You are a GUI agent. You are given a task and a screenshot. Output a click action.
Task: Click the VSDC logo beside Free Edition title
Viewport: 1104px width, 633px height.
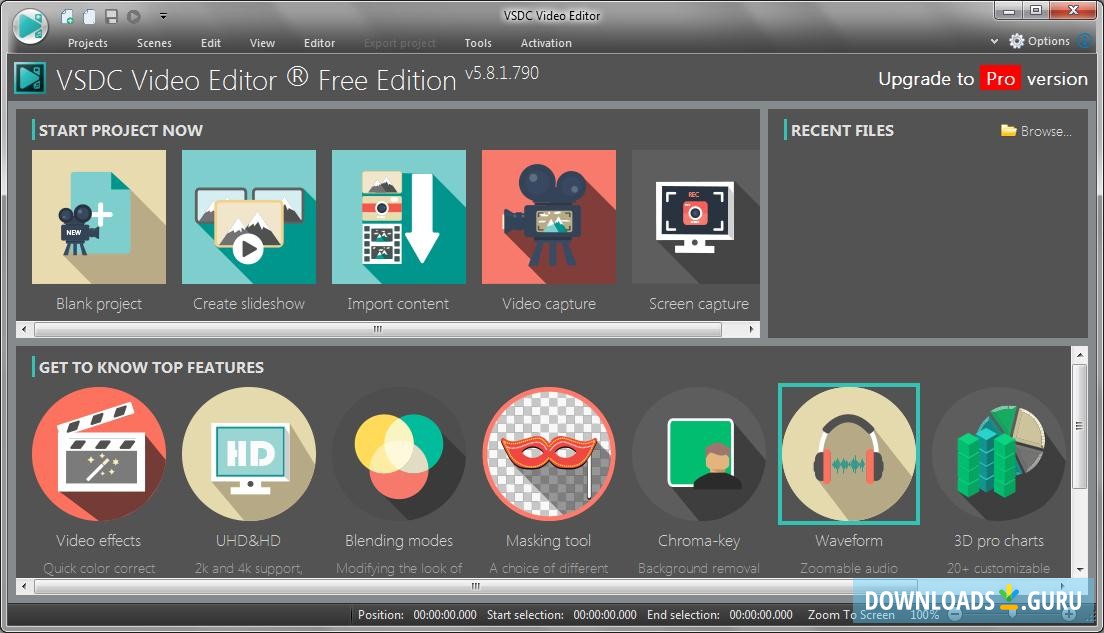(30, 79)
